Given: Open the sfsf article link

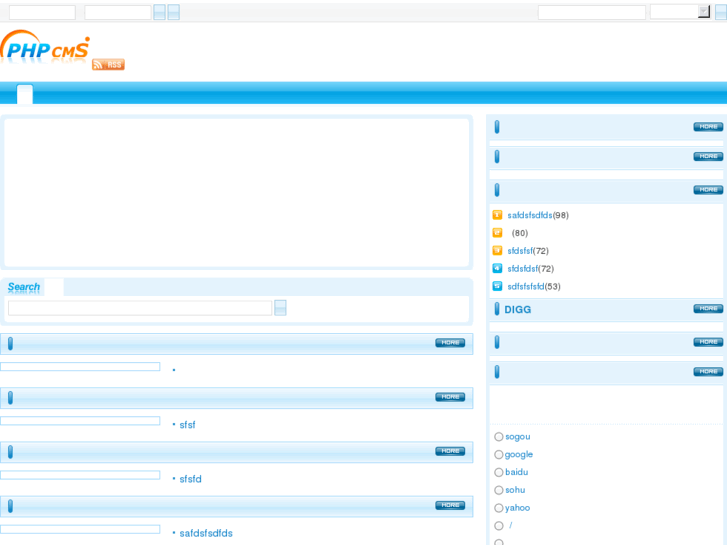Looking at the screenshot, I should [187, 425].
